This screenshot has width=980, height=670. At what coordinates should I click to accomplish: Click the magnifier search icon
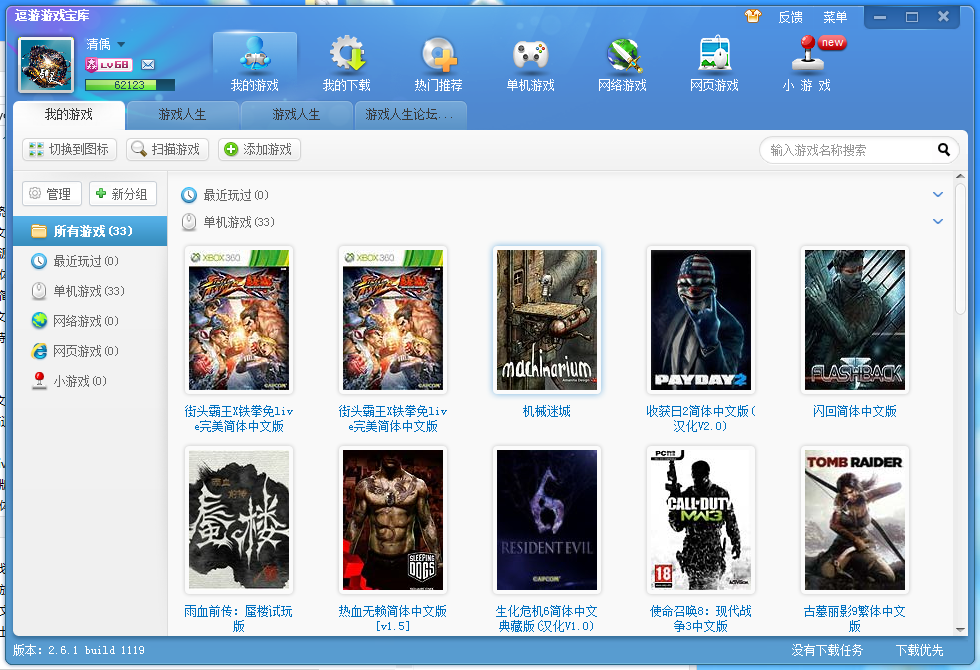944,149
